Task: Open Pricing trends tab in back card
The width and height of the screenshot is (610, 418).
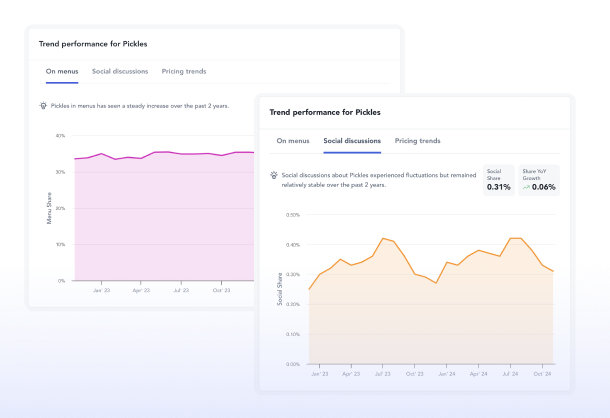Action: [x=184, y=71]
